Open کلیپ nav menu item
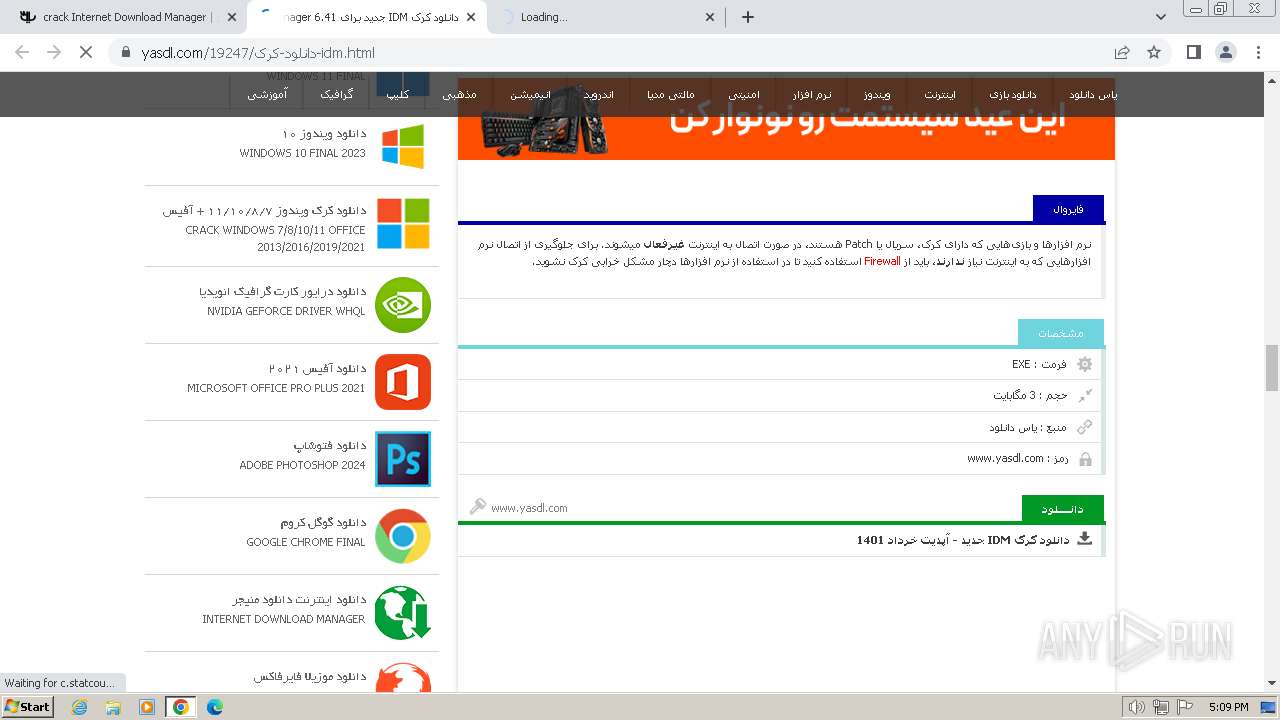This screenshot has height=720, width=1280. click(398, 95)
